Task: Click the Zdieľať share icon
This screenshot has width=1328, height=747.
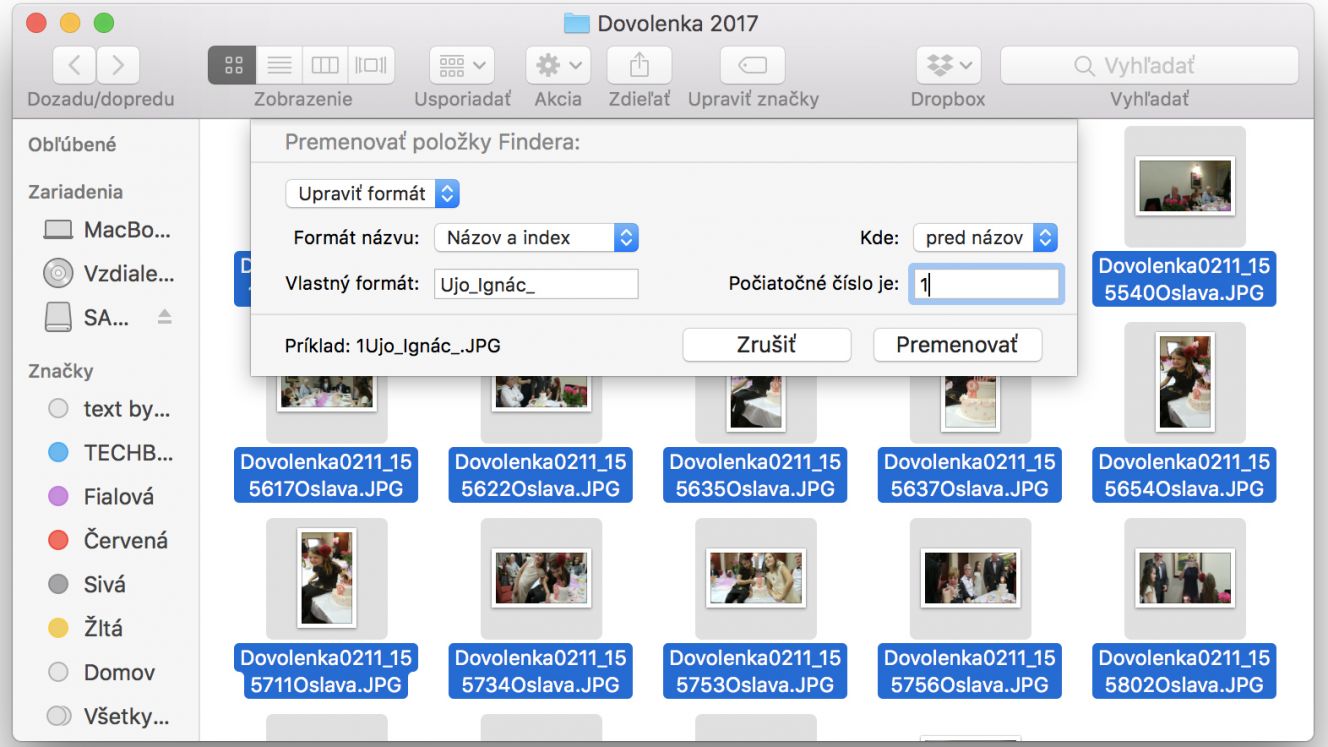Action: point(639,65)
